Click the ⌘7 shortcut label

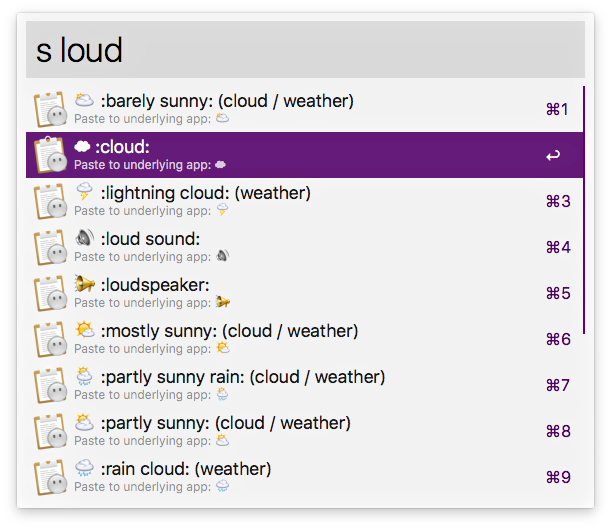click(x=558, y=385)
